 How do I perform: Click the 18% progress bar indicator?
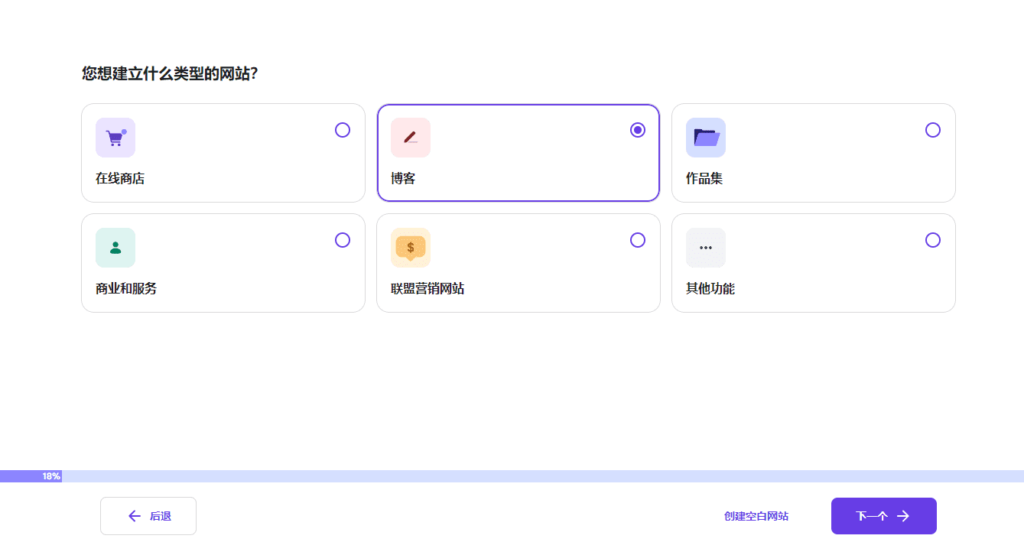coord(51,477)
